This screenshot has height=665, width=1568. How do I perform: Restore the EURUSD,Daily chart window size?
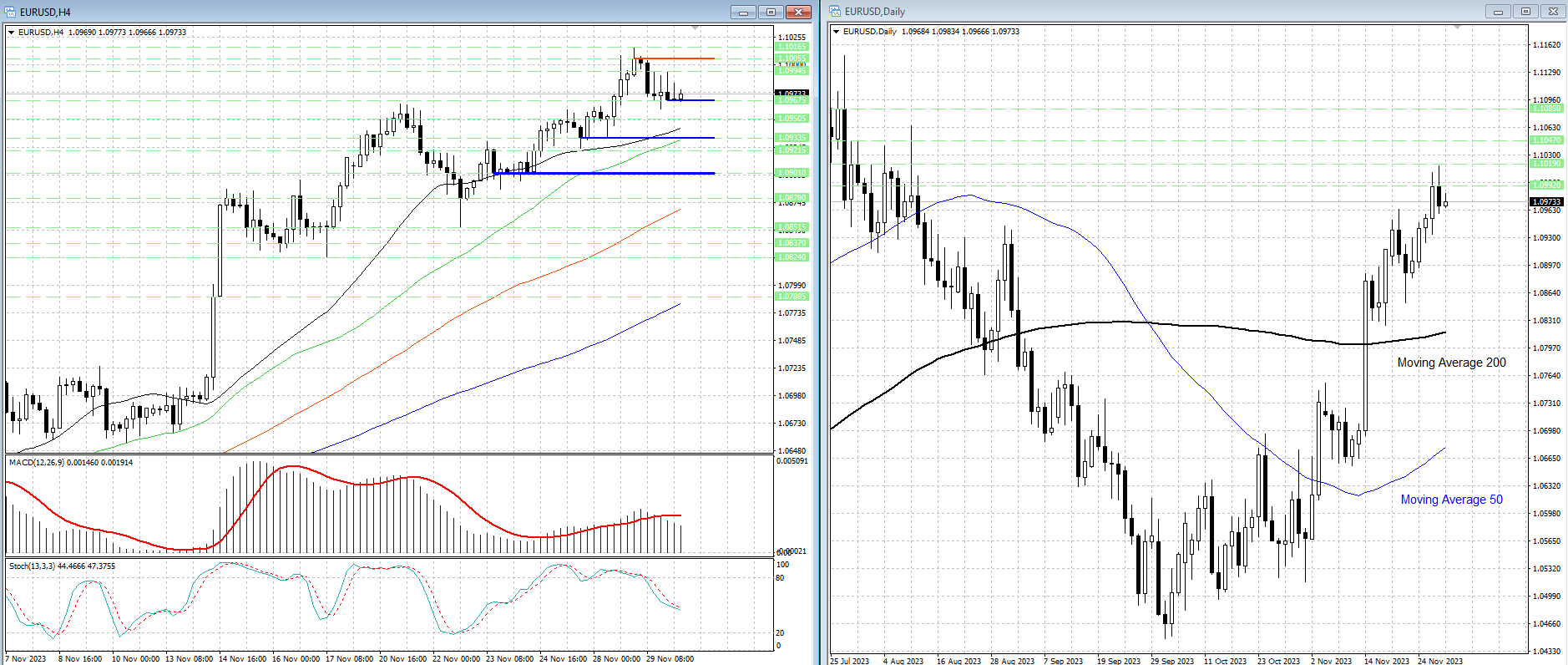tap(1525, 12)
